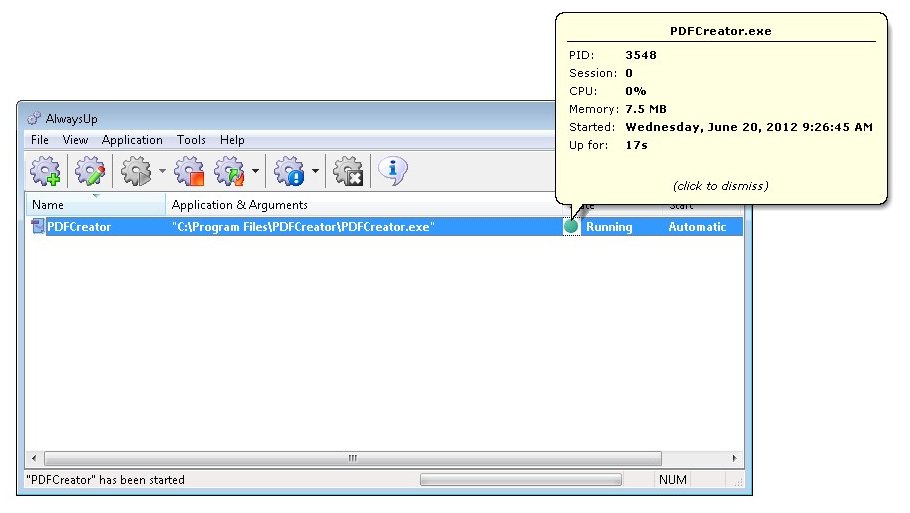Select the PDFCreator row name
The width and height of the screenshot is (910, 513).
point(79,227)
